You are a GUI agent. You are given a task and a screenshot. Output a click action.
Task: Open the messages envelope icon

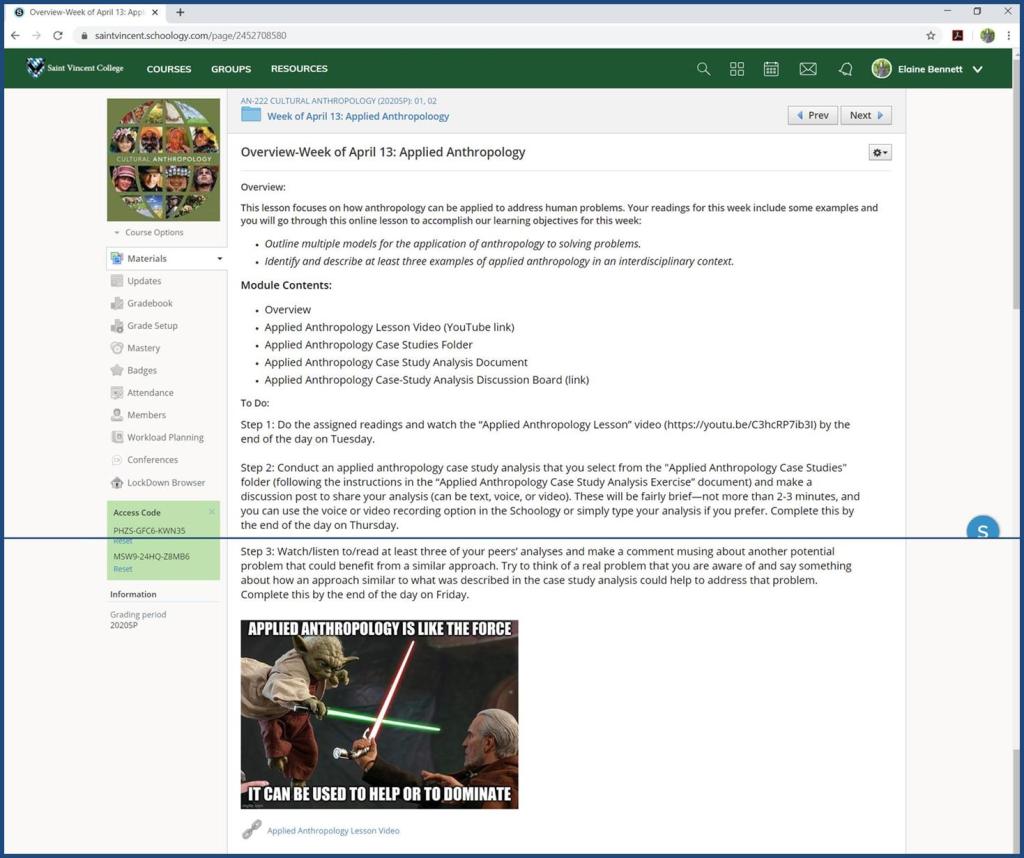coord(808,69)
